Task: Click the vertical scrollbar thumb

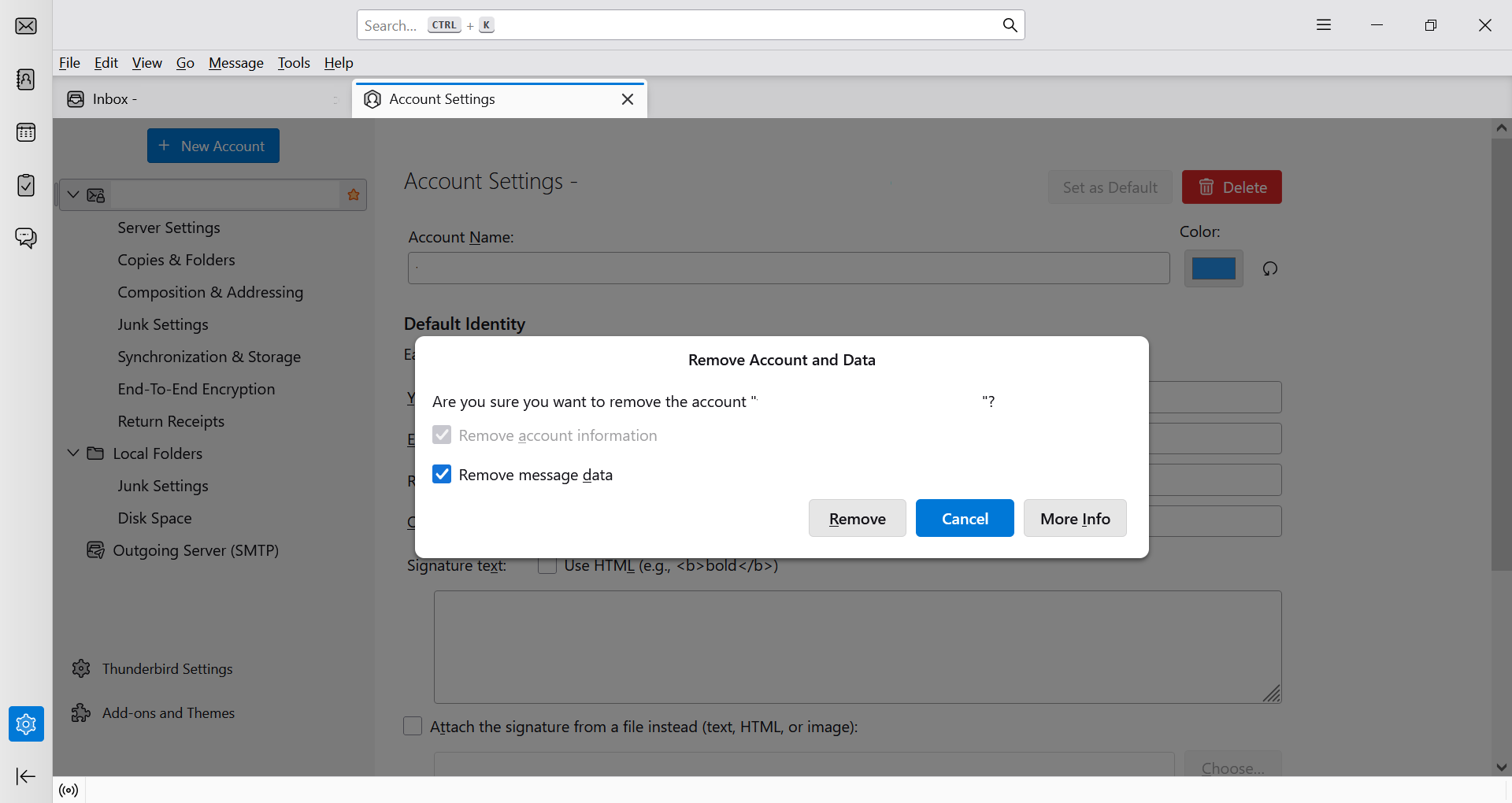Action: click(1502, 354)
